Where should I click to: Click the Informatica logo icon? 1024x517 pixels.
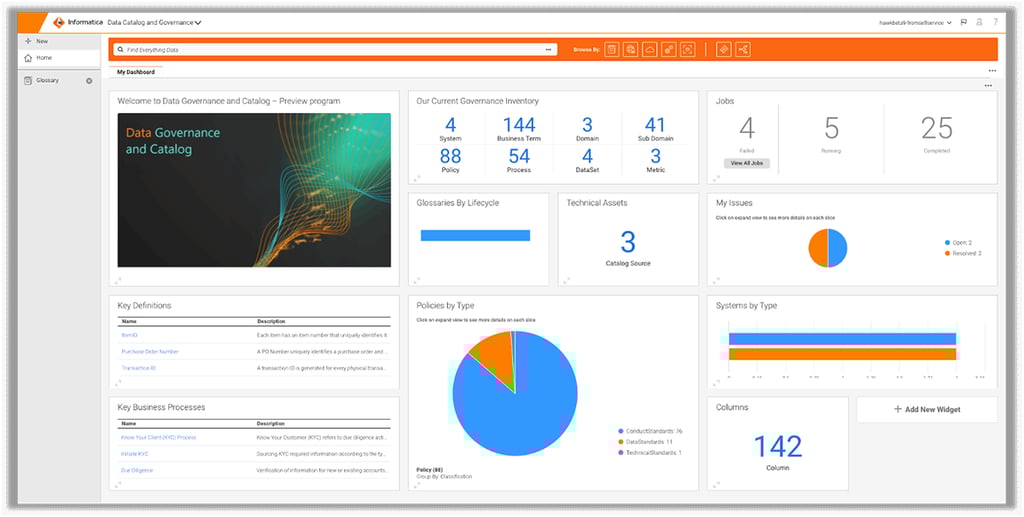(x=59, y=22)
